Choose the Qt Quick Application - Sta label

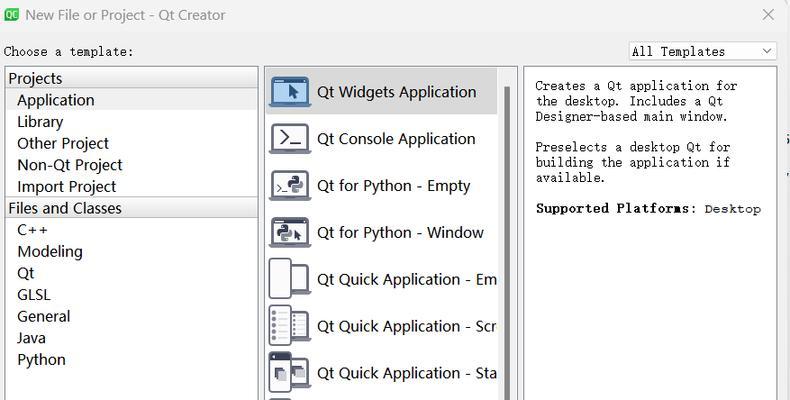407,373
